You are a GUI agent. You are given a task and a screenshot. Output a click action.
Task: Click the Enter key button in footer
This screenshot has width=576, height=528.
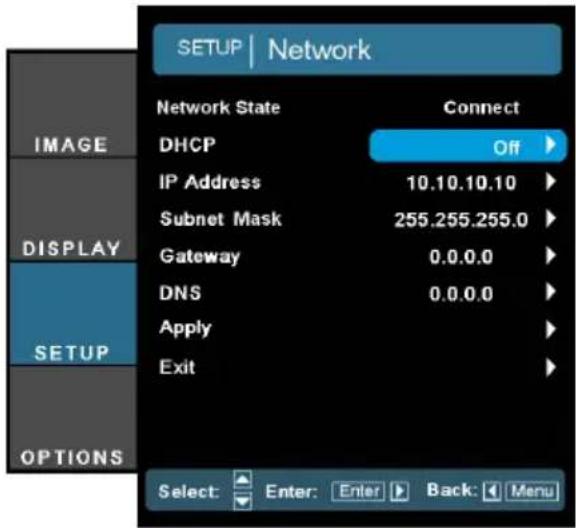pos(358,491)
